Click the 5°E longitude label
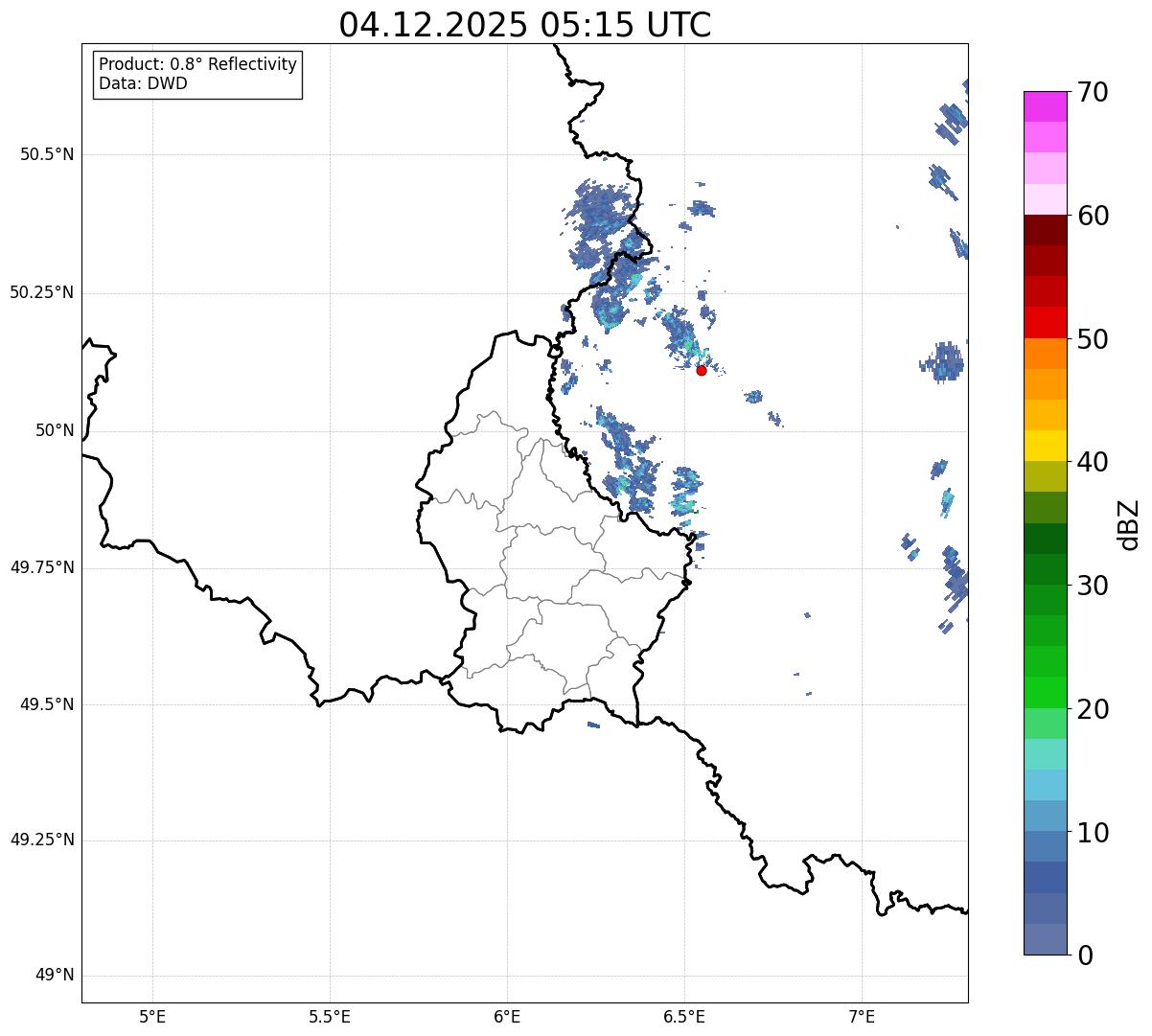 152,1017
